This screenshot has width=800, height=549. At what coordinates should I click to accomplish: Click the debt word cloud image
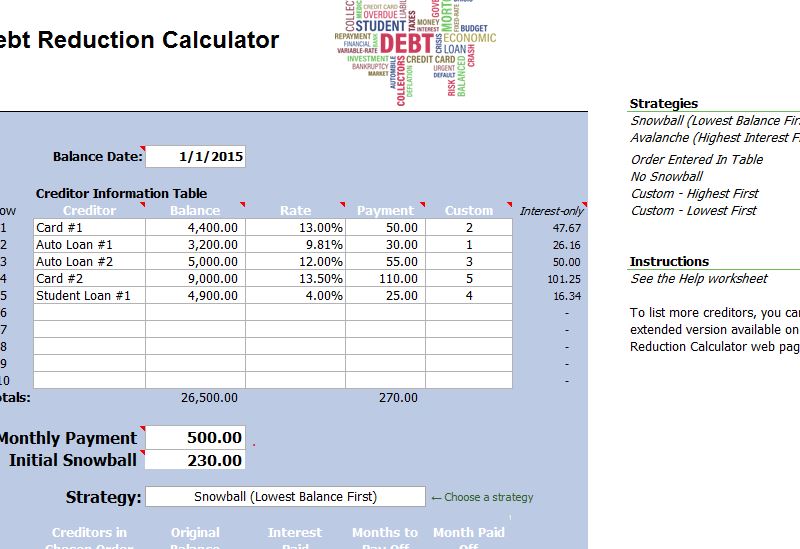pyautogui.click(x=415, y=53)
